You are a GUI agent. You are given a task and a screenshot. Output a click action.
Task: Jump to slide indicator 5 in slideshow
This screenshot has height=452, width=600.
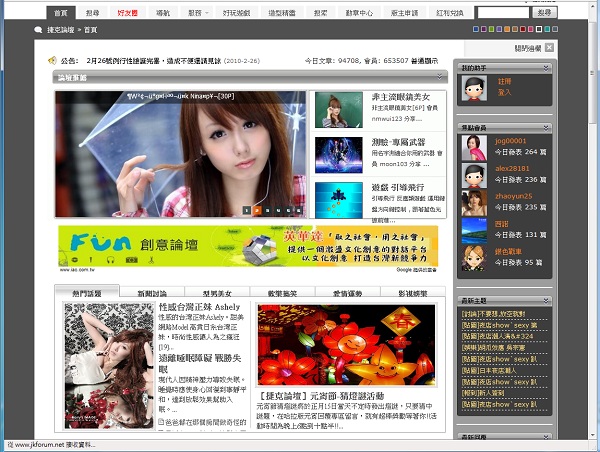click(289, 210)
